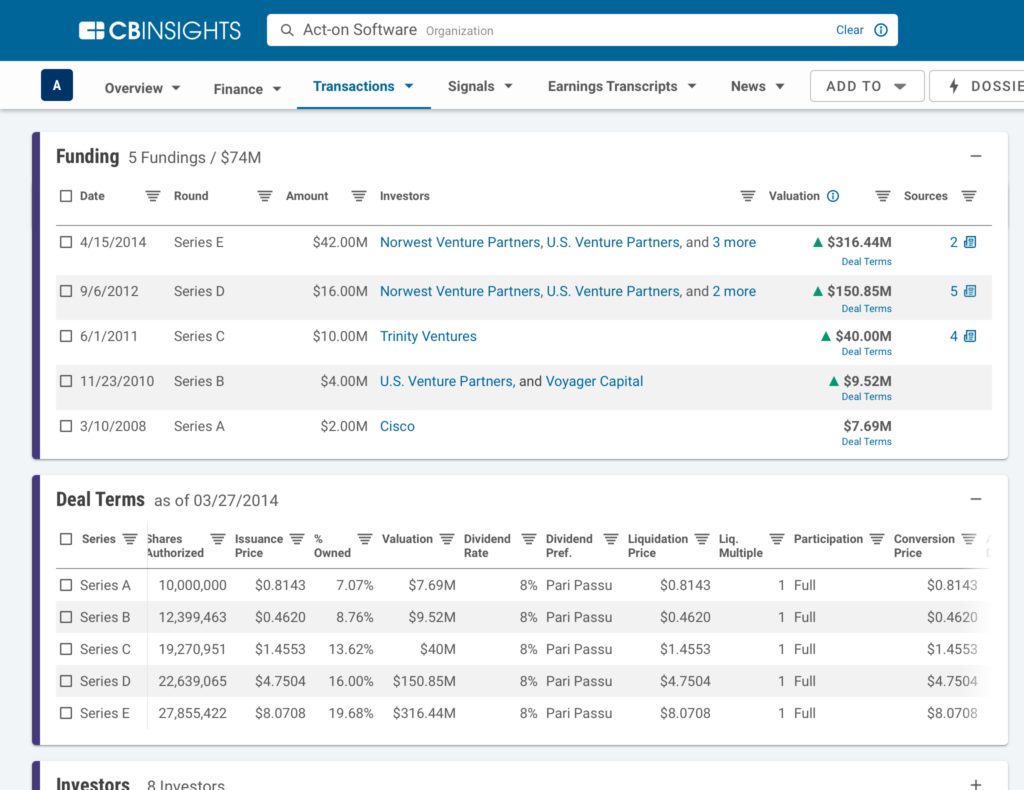This screenshot has height=790, width=1024.
Task: Open the Valuation info tooltip icon
Action: pos(833,196)
